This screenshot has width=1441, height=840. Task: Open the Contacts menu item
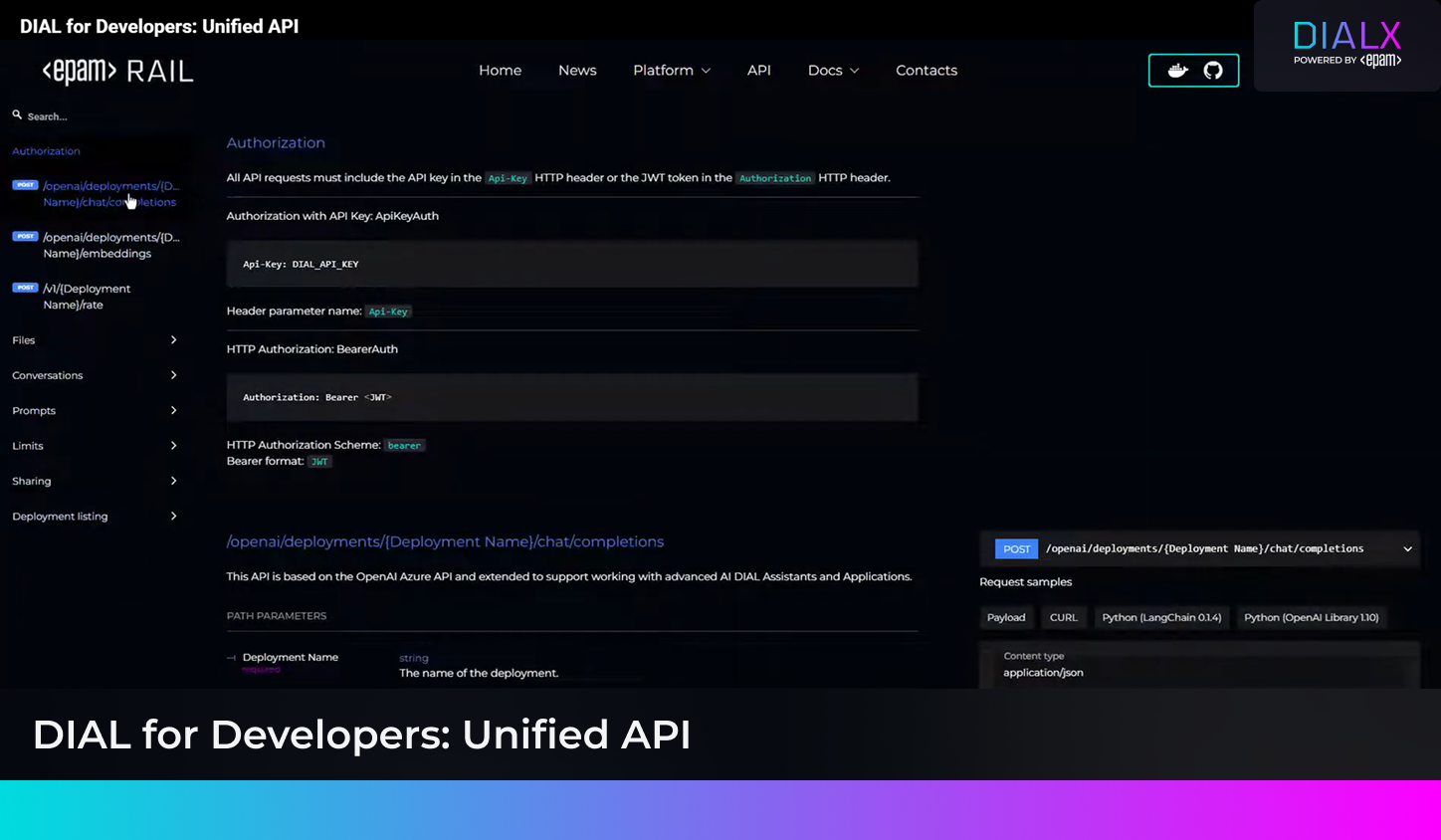926,71
